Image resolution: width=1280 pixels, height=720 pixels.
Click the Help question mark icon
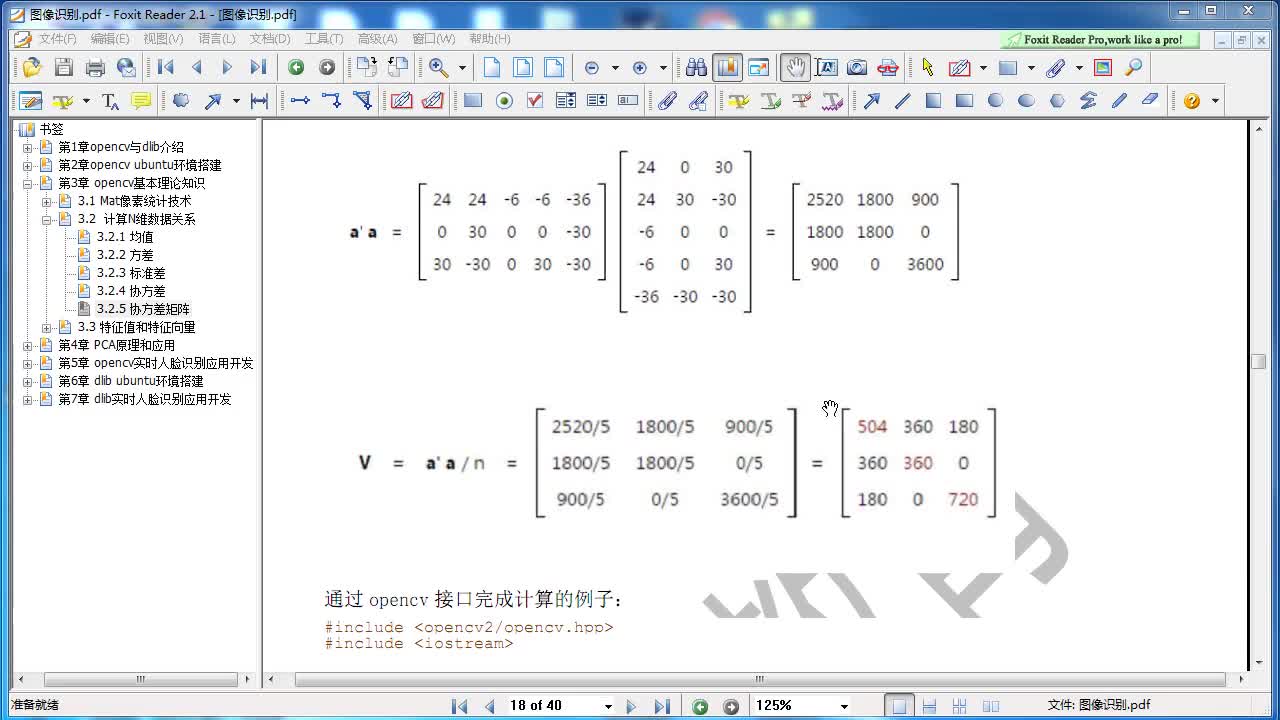tap(1192, 100)
